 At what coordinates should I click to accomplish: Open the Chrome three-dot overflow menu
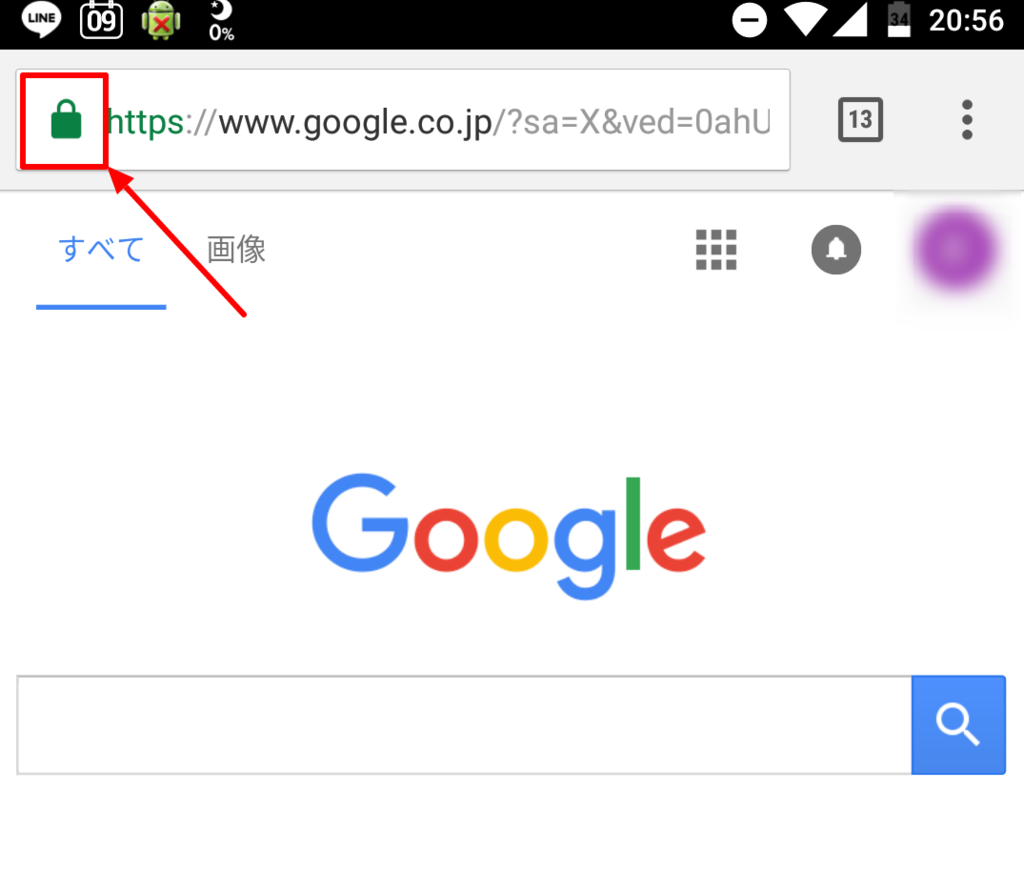[x=967, y=119]
